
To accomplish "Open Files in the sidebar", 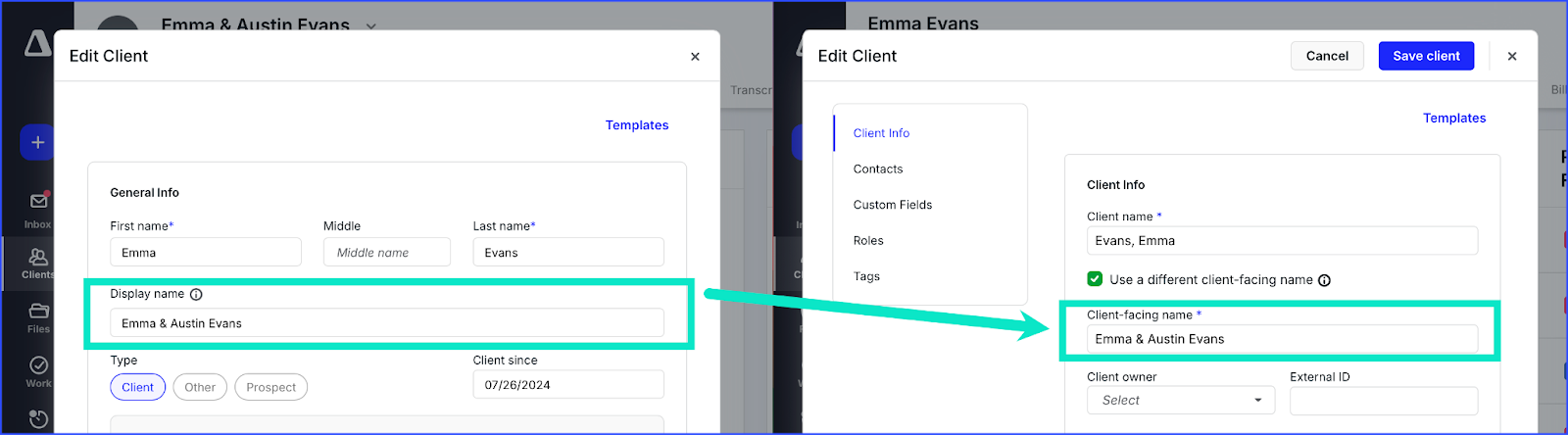I will click(38, 316).
